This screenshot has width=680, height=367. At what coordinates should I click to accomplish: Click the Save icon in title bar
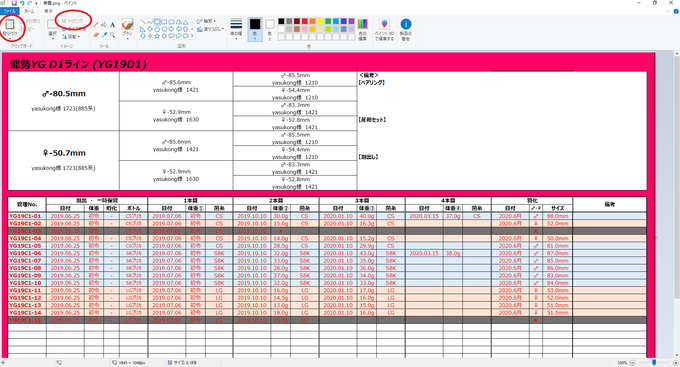(14, 3)
